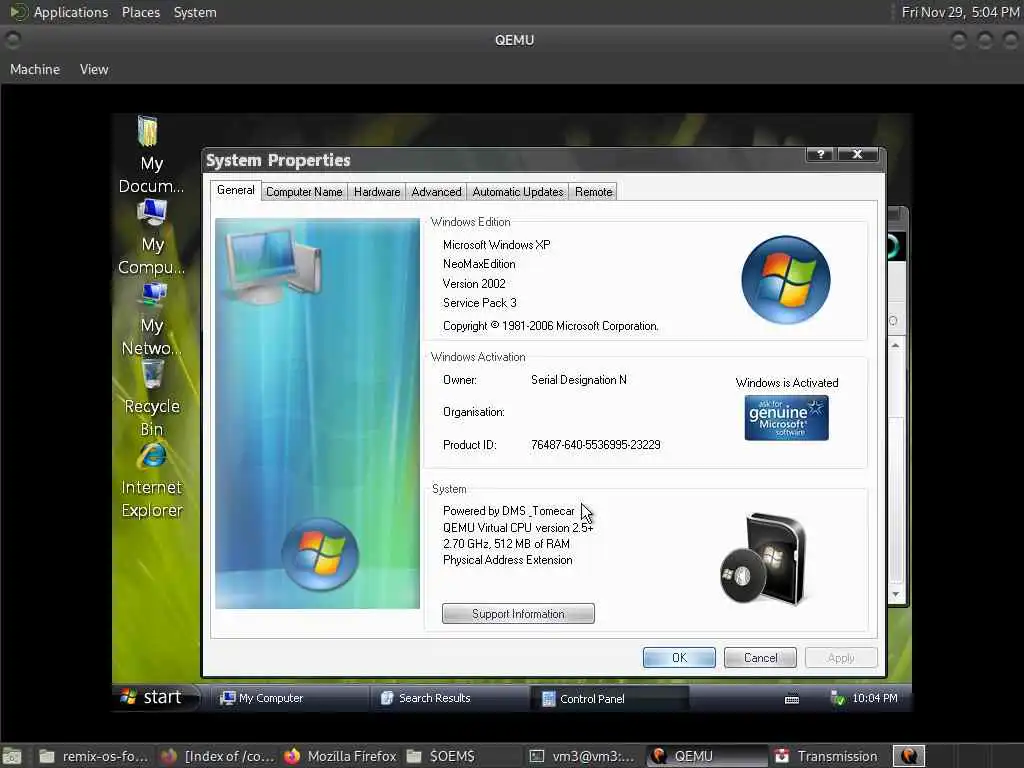Open the Hardware tab
1024x768 pixels.
[x=377, y=192]
